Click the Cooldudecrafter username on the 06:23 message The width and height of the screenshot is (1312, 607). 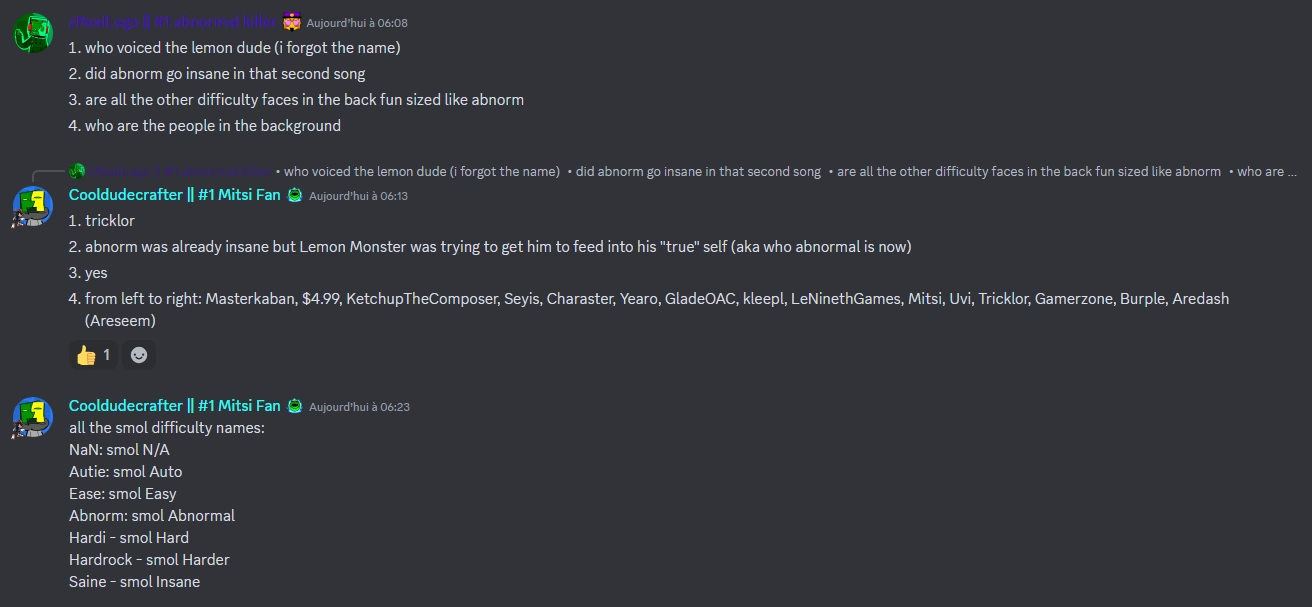click(x=174, y=406)
